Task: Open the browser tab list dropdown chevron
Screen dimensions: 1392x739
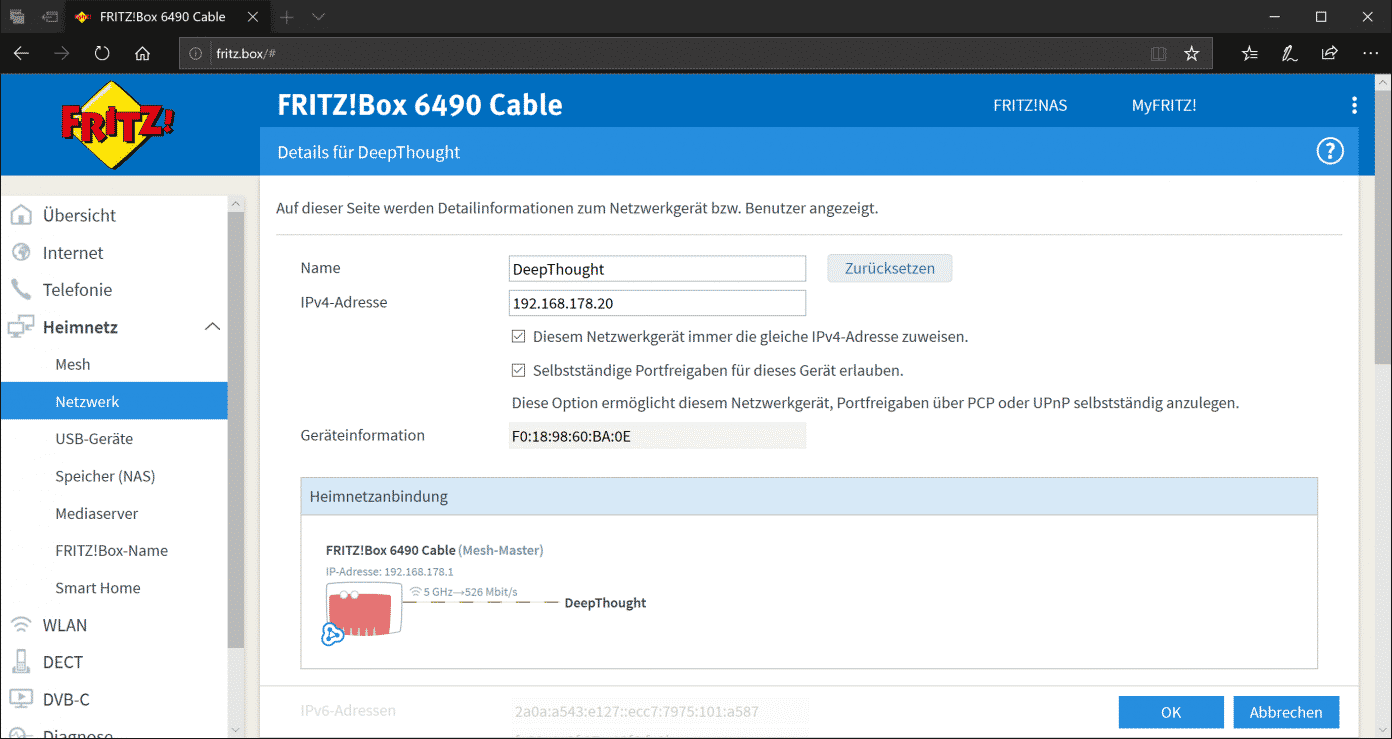Action: (318, 17)
